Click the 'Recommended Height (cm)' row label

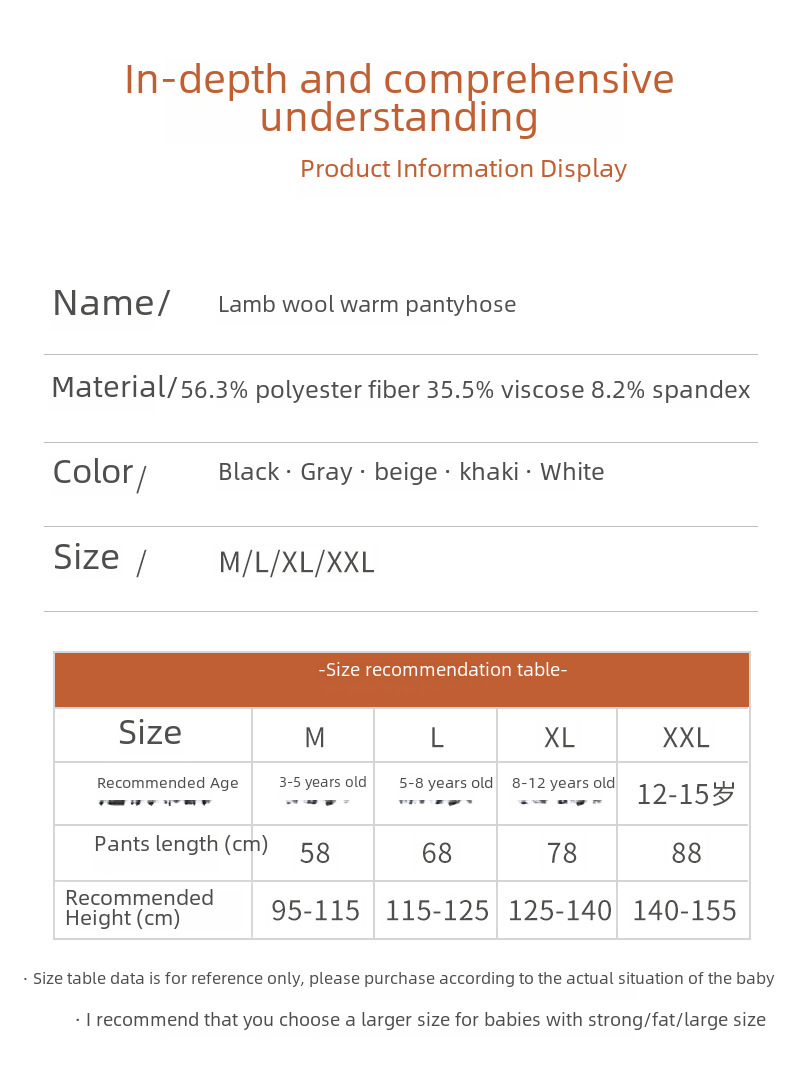(x=139, y=907)
